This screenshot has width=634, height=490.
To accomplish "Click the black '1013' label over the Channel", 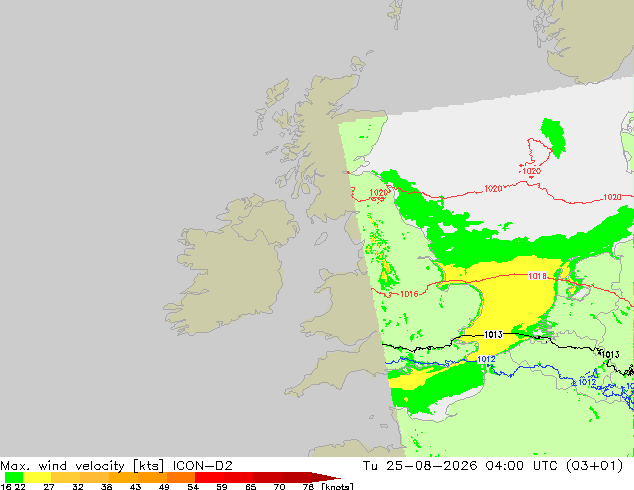I will click(493, 334).
